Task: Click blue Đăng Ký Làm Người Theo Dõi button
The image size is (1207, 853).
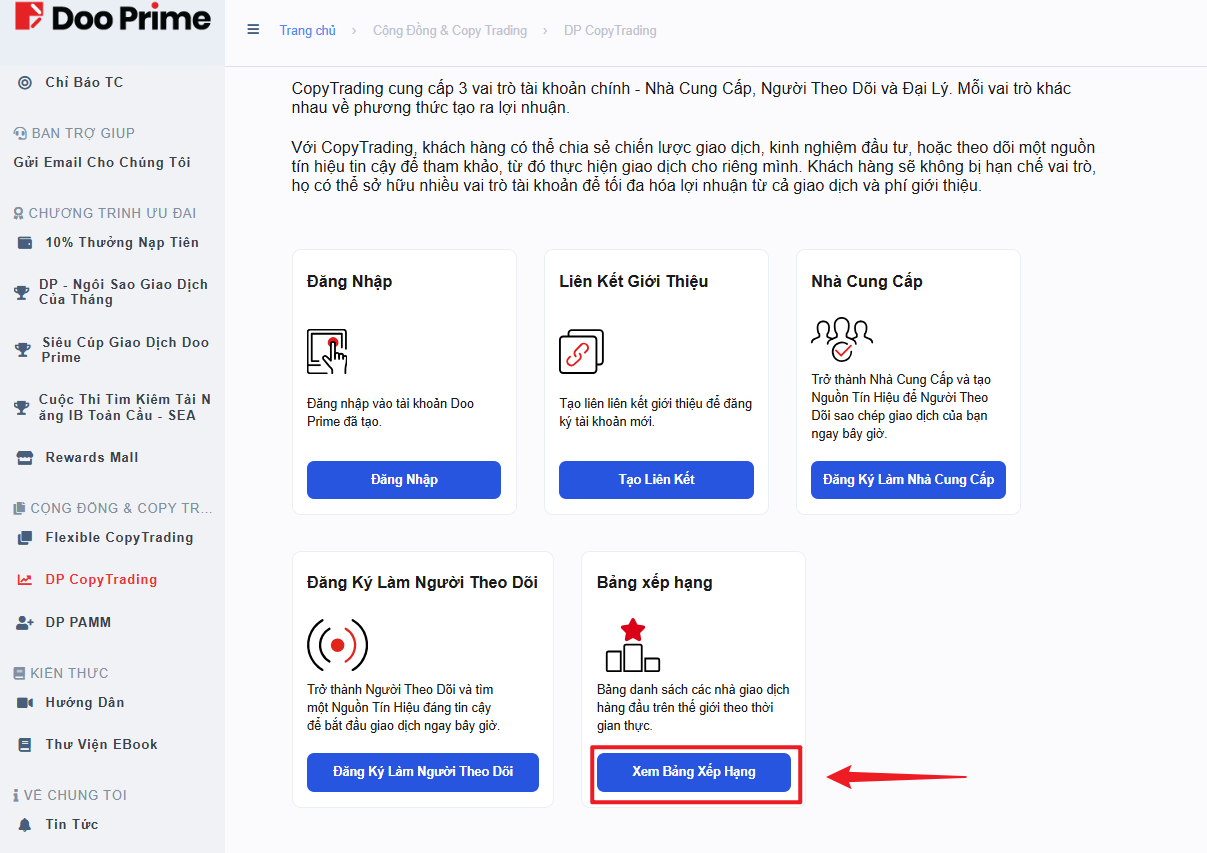Action: 423,772
